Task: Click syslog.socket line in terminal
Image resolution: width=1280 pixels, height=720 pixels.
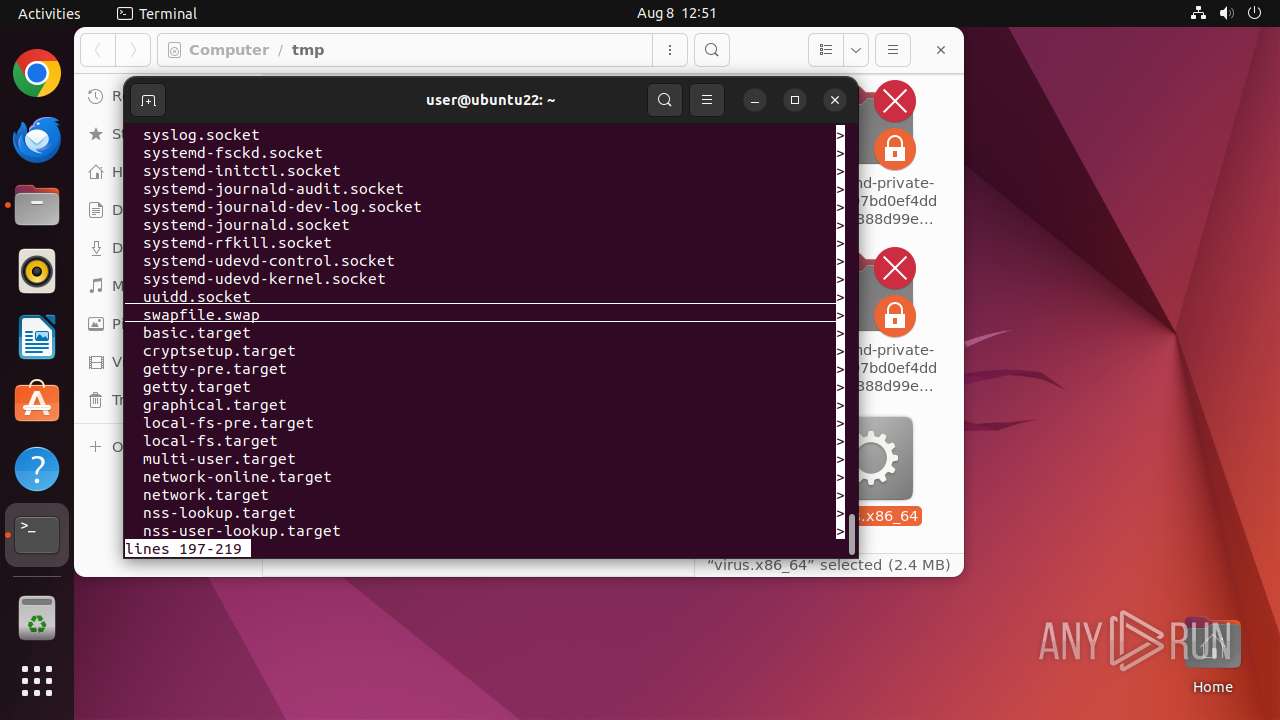Action: tap(201, 135)
